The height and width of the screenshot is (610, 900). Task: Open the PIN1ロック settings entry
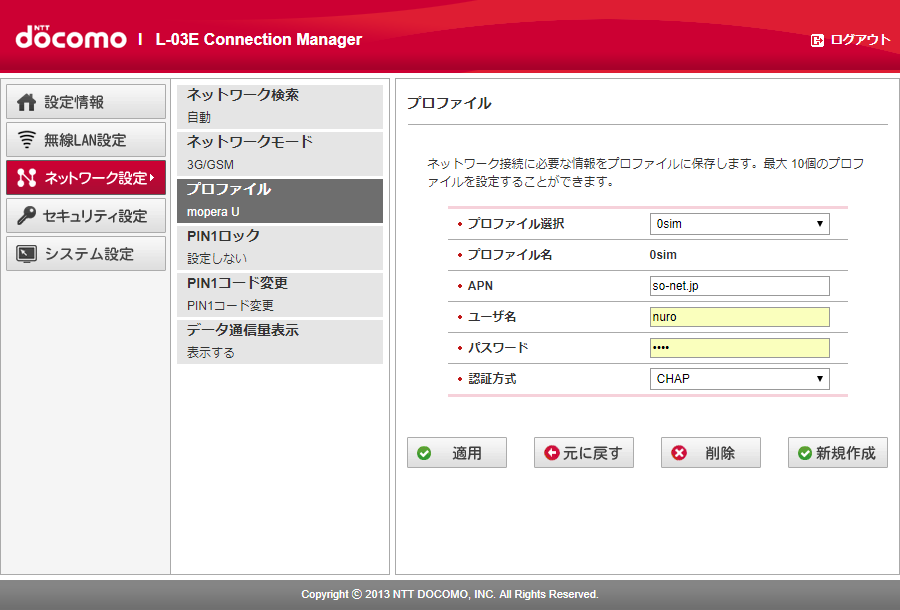coord(280,247)
